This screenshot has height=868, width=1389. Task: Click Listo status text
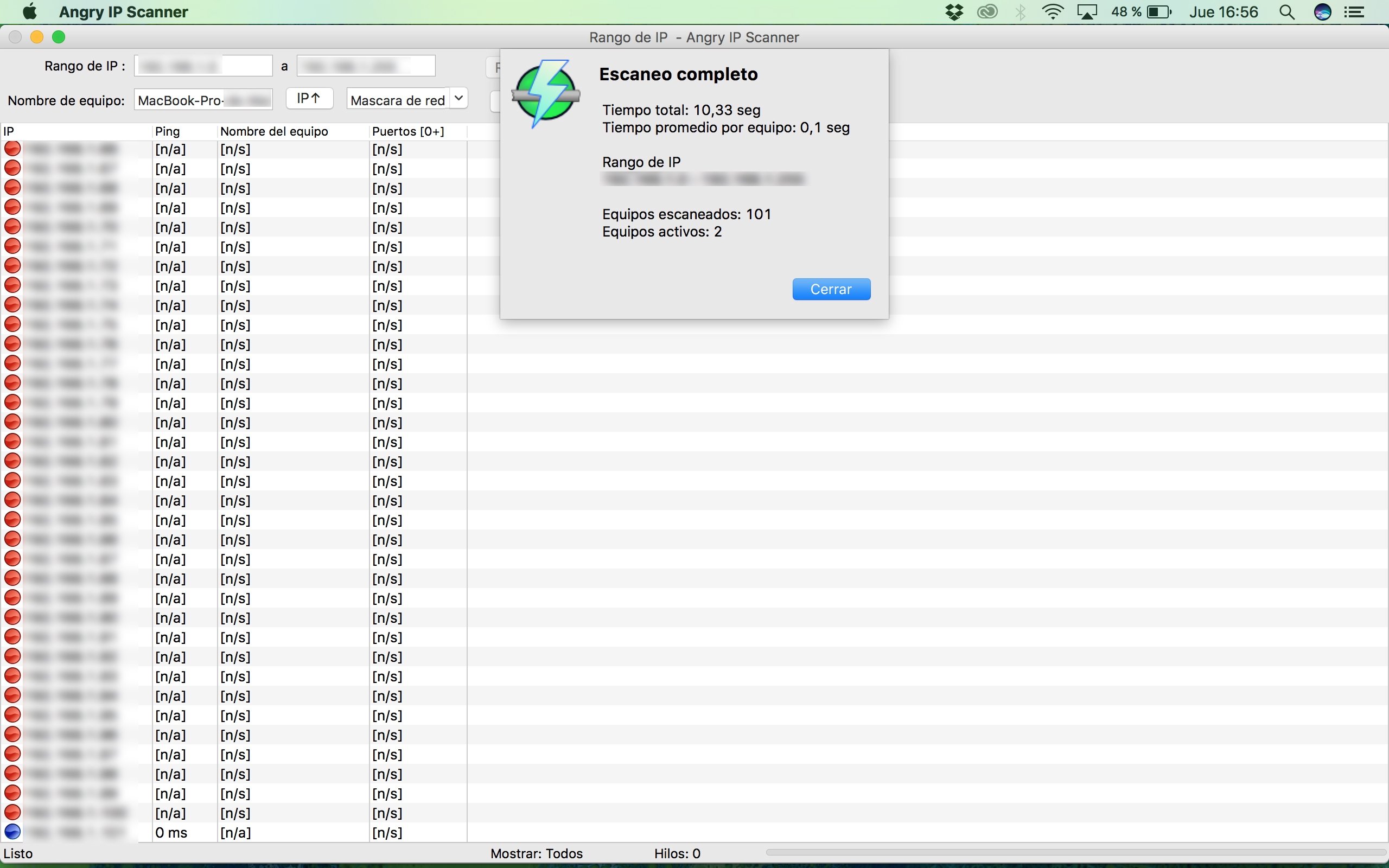(18, 854)
